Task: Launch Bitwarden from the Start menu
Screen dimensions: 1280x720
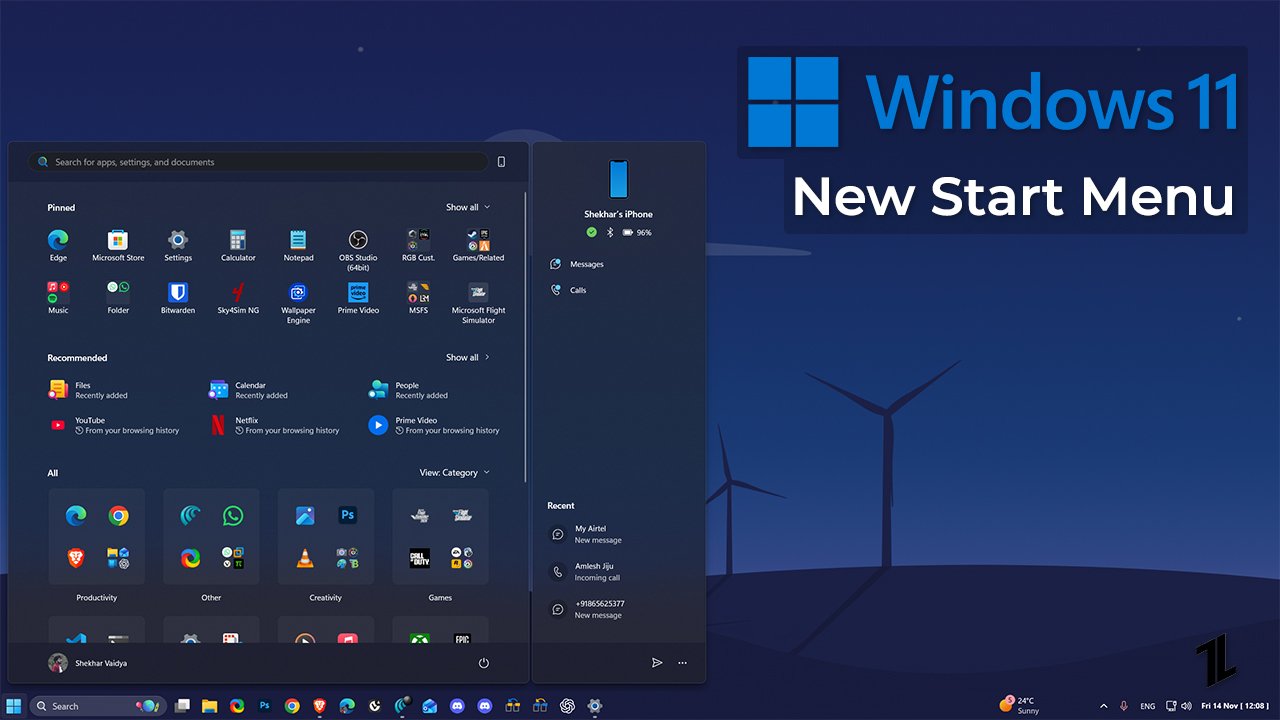Action: coord(178,293)
